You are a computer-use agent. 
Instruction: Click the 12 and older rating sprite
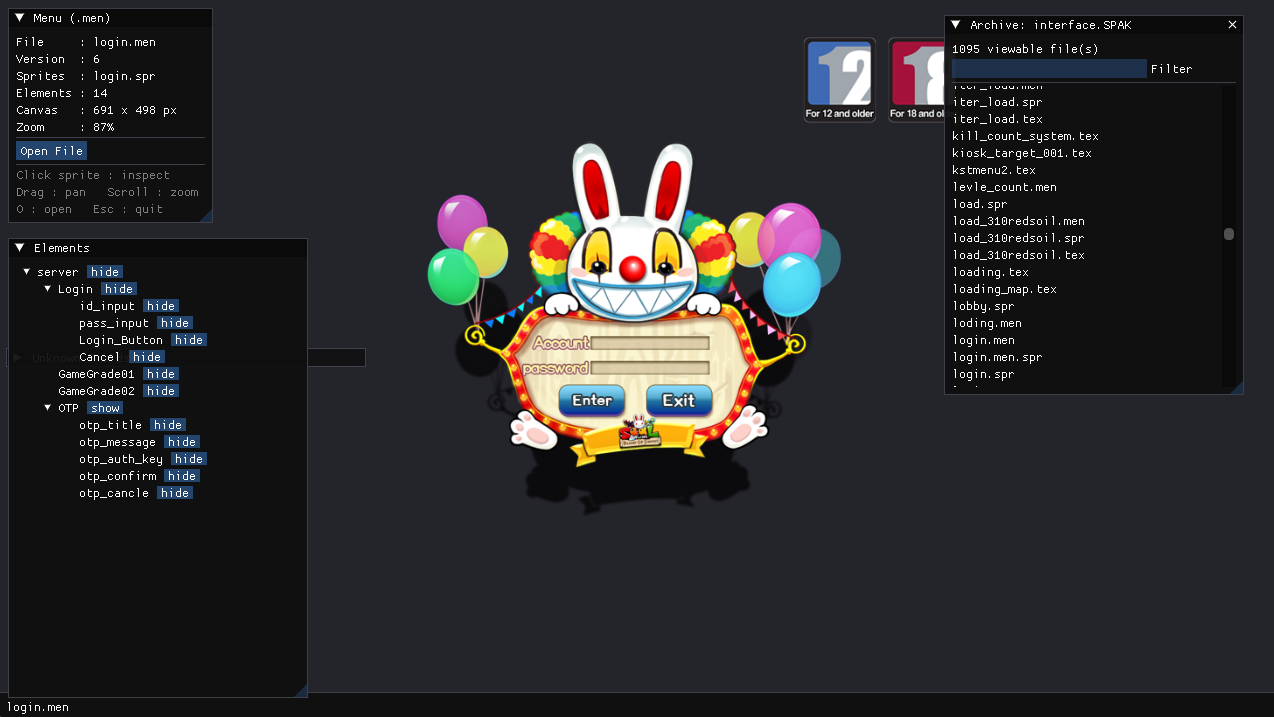[x=840, y=80]
